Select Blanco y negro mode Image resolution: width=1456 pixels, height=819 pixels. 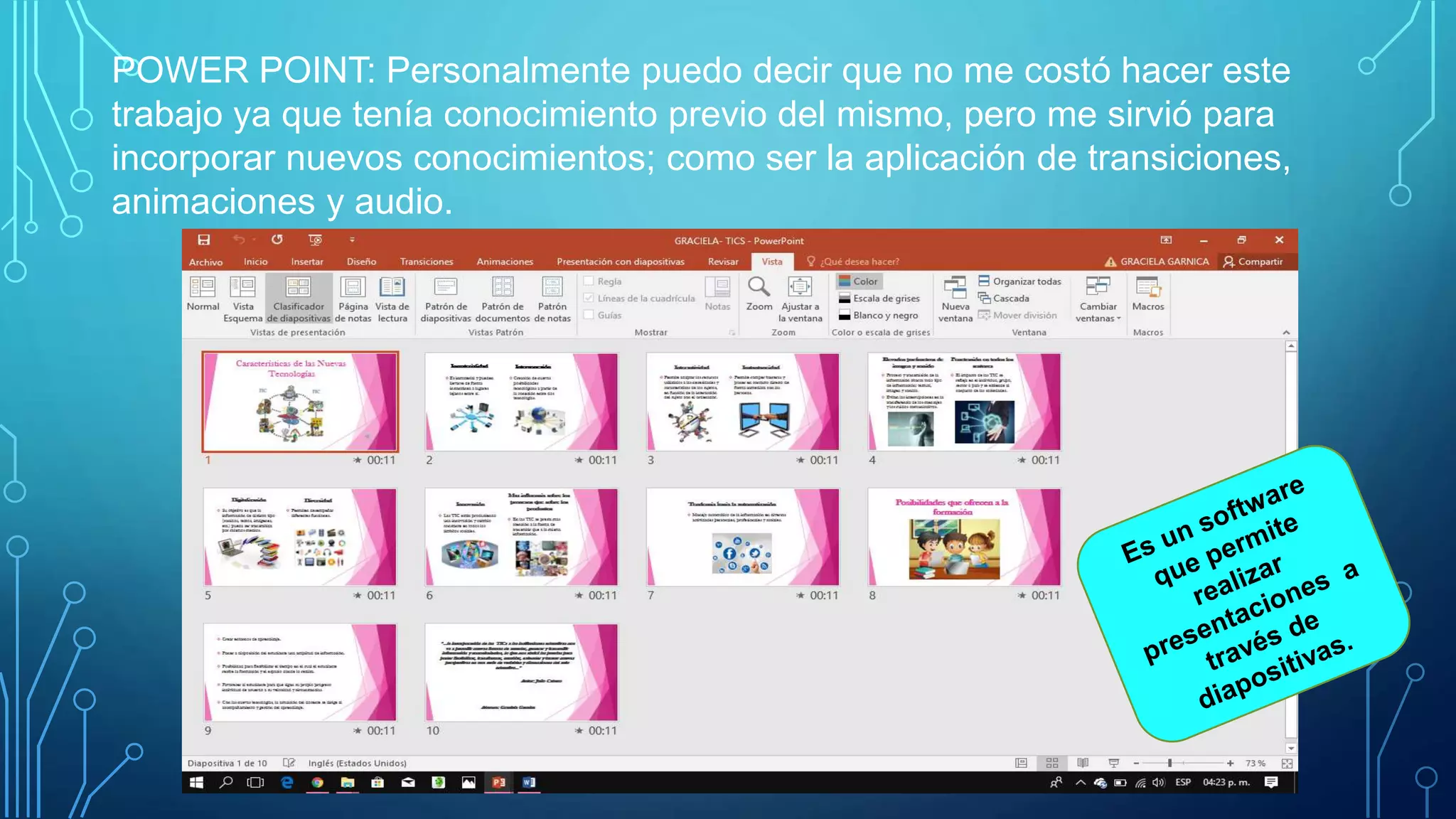(x=879, y=315)
